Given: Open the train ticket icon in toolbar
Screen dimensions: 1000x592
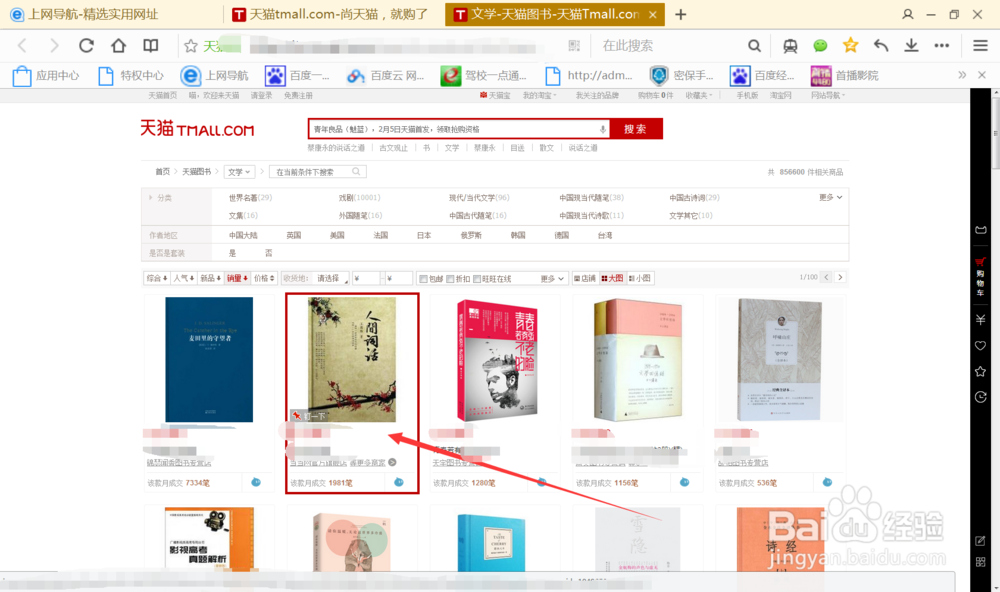Looking at the screenshot, I should tap(790, 45).
